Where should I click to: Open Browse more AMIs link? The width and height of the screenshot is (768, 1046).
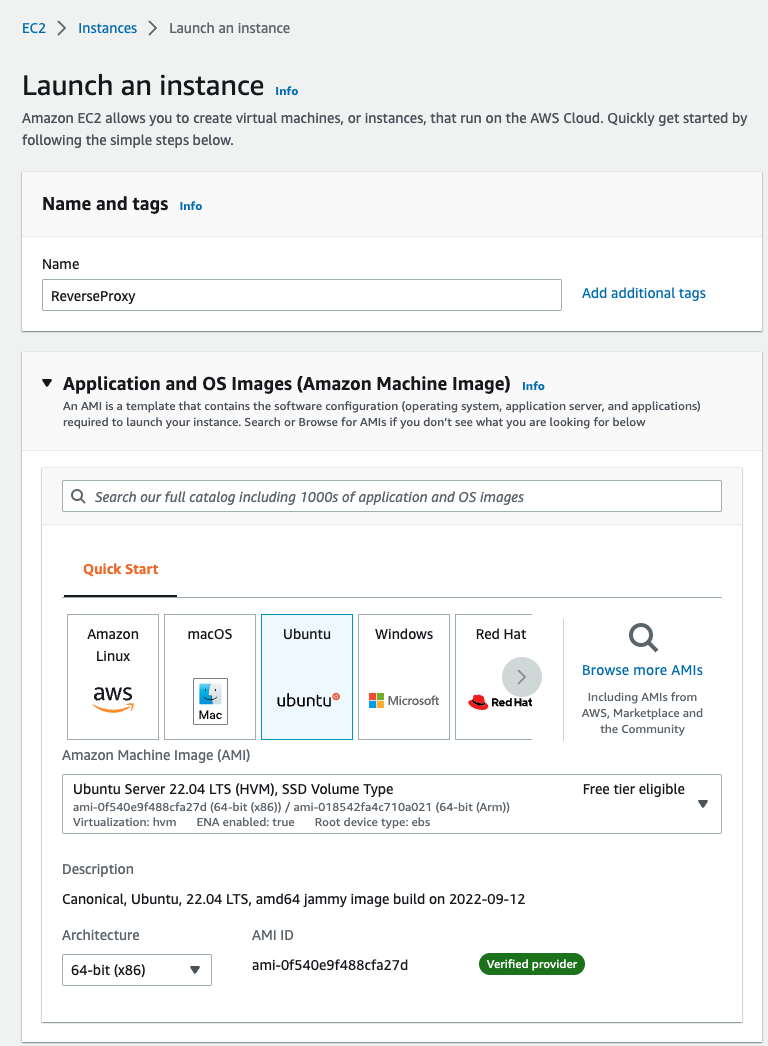coord(642,670)
